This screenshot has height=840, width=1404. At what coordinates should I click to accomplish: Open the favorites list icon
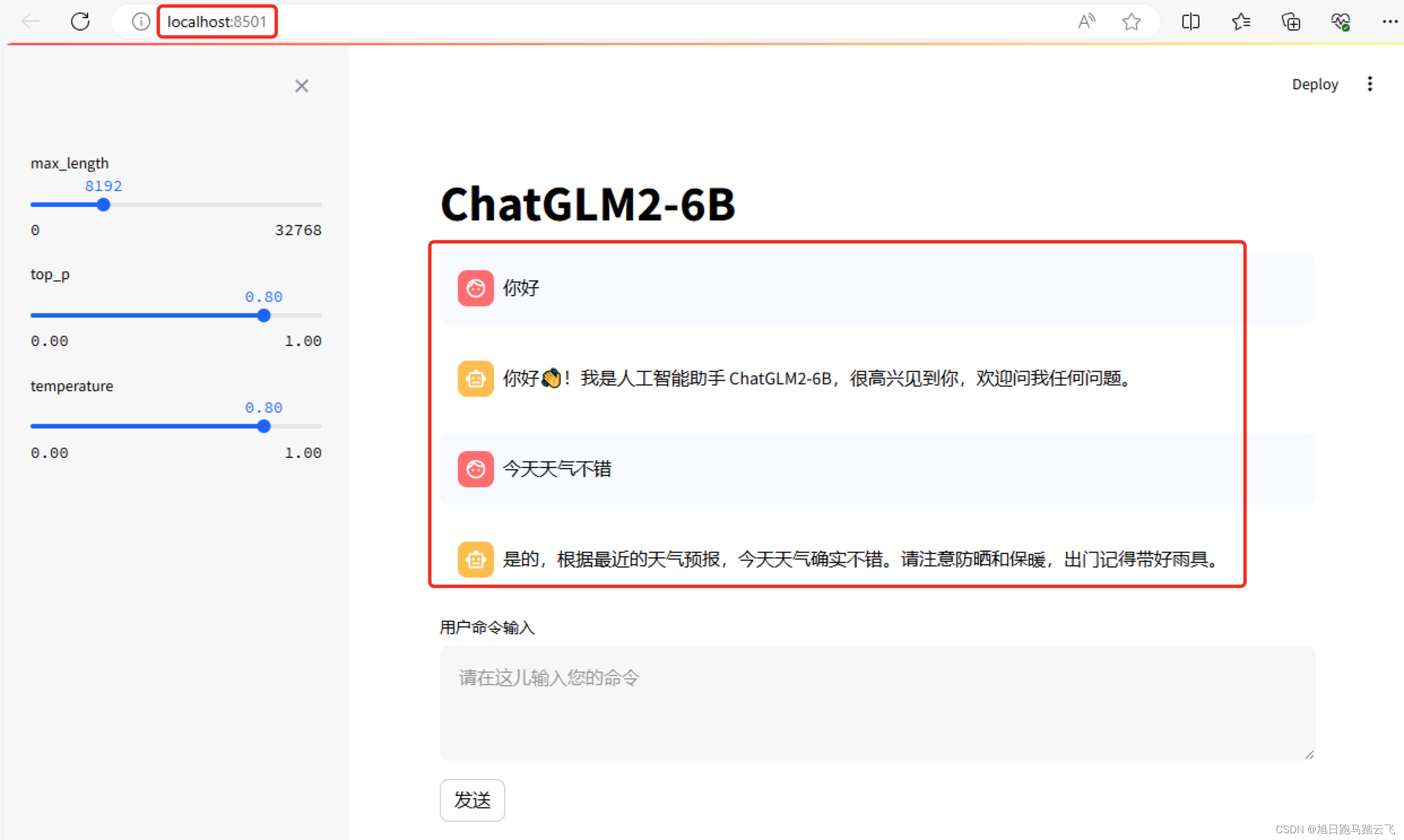coord(1241,21)
